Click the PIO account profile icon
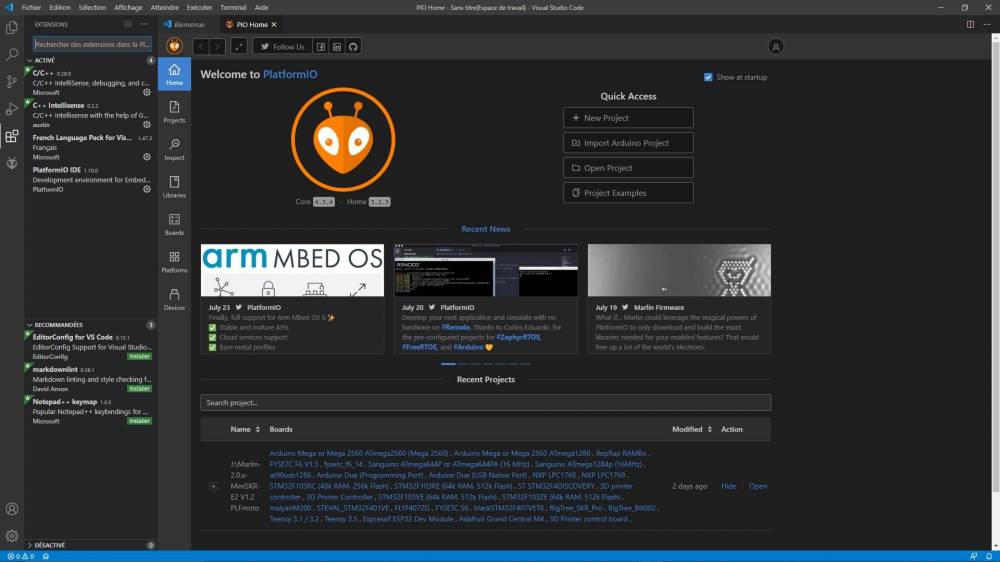1000x562 pixels. pos(776,47)
